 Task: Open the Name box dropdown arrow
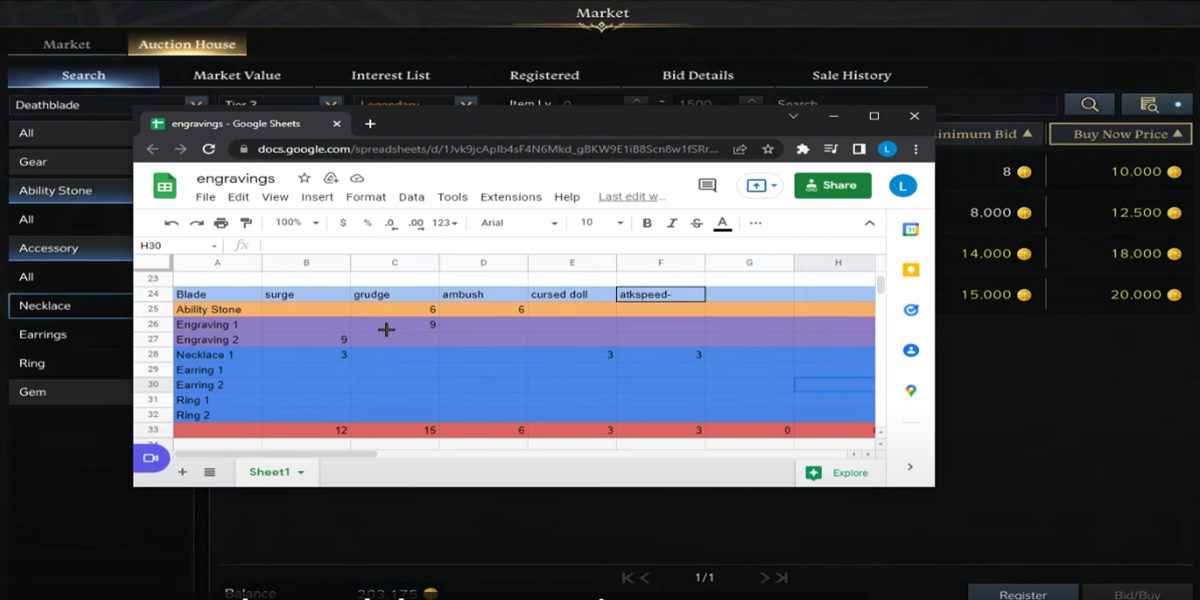pos(214,246)
